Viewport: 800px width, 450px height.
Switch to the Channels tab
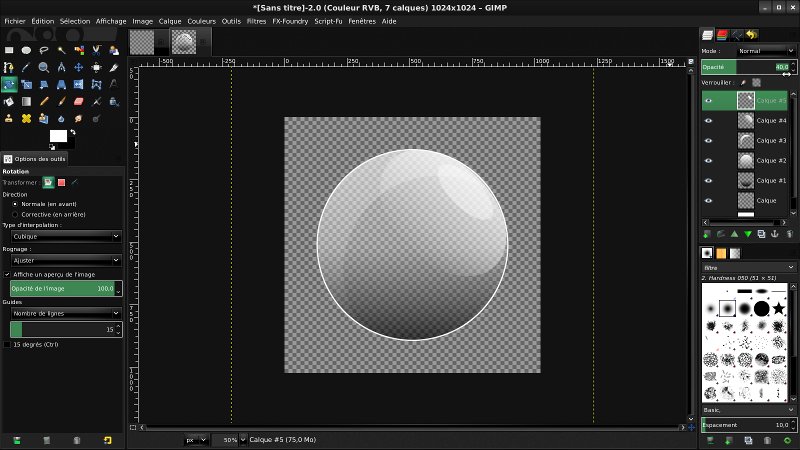[x=722, y=35]
